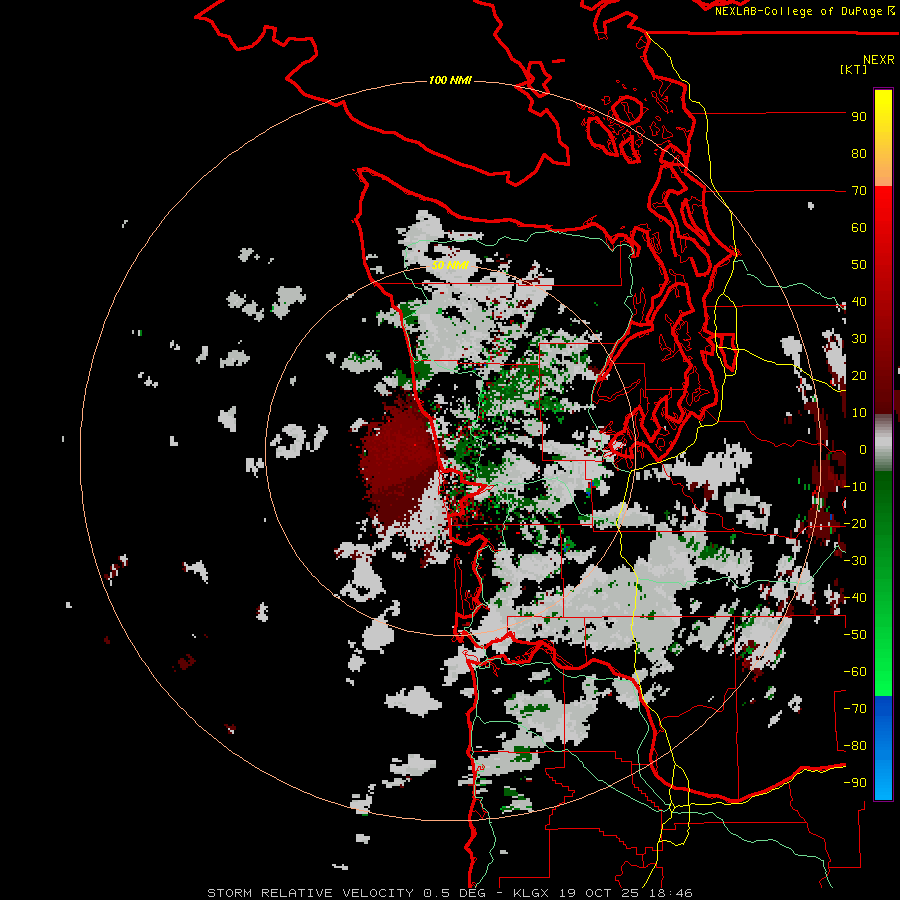Viewport: 900px width, 900px height.
Task: Select the 0 value on the velocity scale
Action: (863, 450)
